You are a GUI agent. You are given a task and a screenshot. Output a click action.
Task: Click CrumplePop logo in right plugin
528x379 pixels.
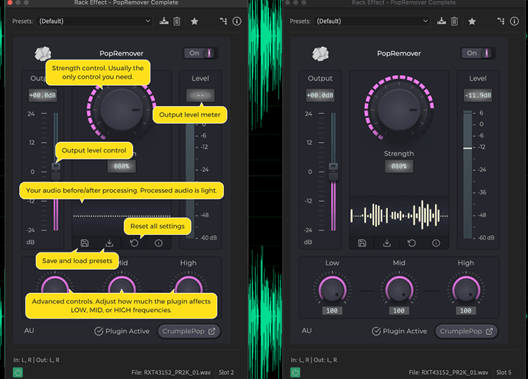(x=321, y=54)
